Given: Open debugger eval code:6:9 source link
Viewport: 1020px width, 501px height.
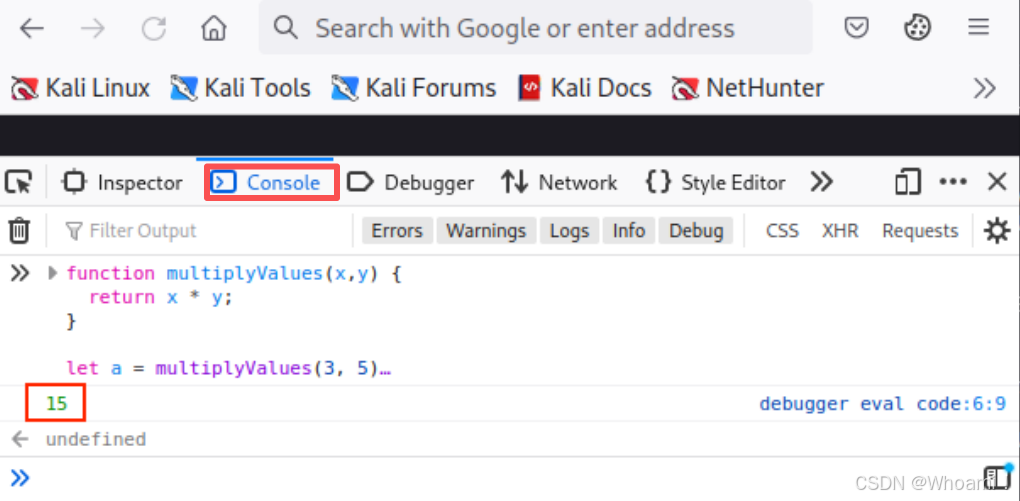Looking at the screenshot, I should tap(883, 404).
